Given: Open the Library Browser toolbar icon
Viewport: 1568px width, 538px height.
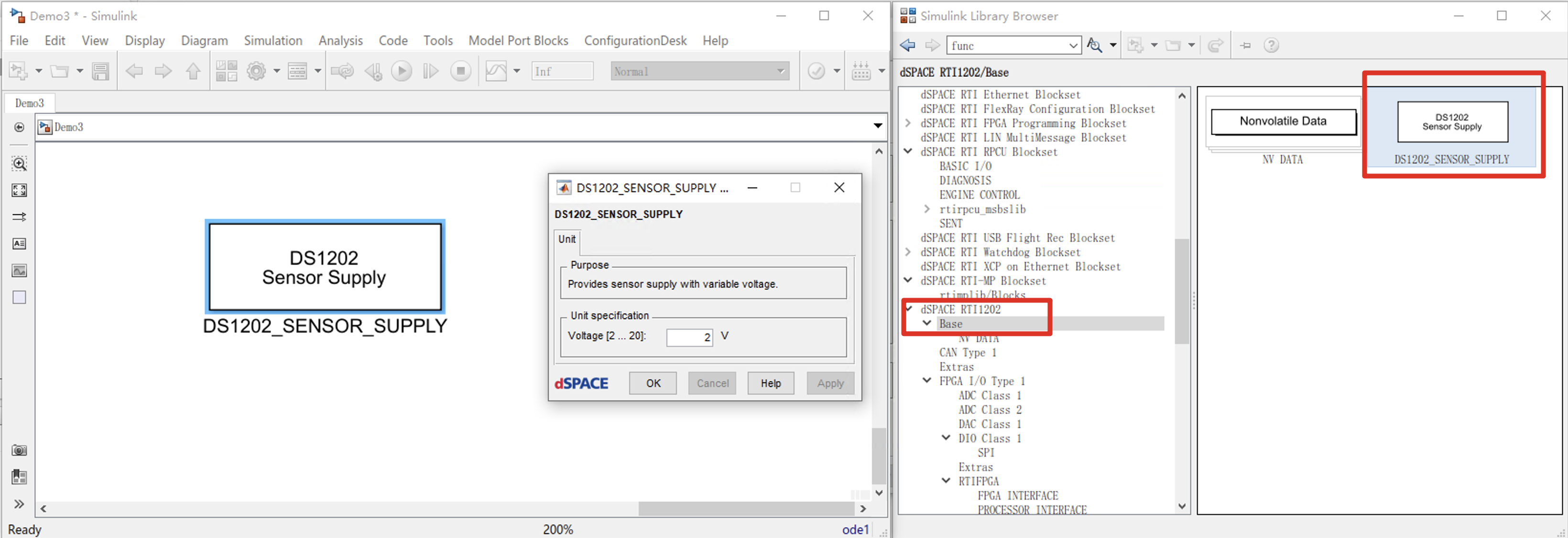Looking at the screenshot, I should 226,71.
